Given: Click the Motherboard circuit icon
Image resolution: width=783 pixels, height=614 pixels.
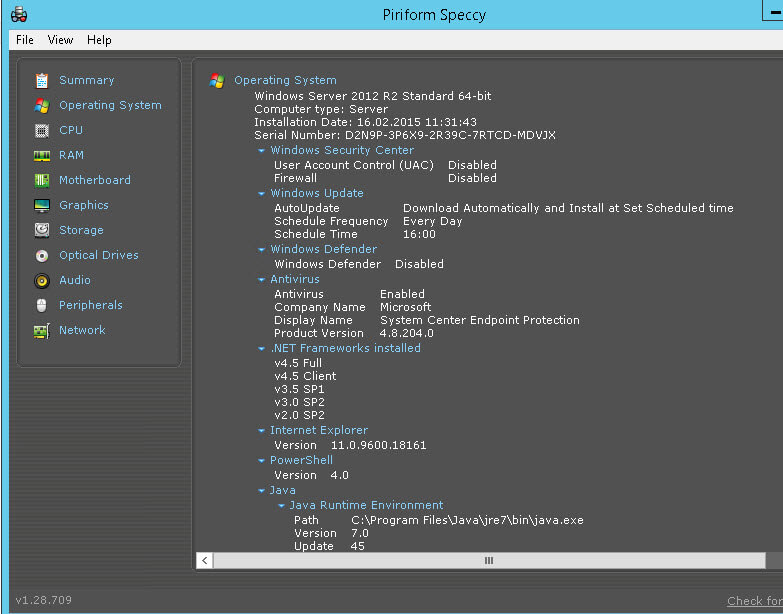Looking at the screenshot, I should 42,180.
